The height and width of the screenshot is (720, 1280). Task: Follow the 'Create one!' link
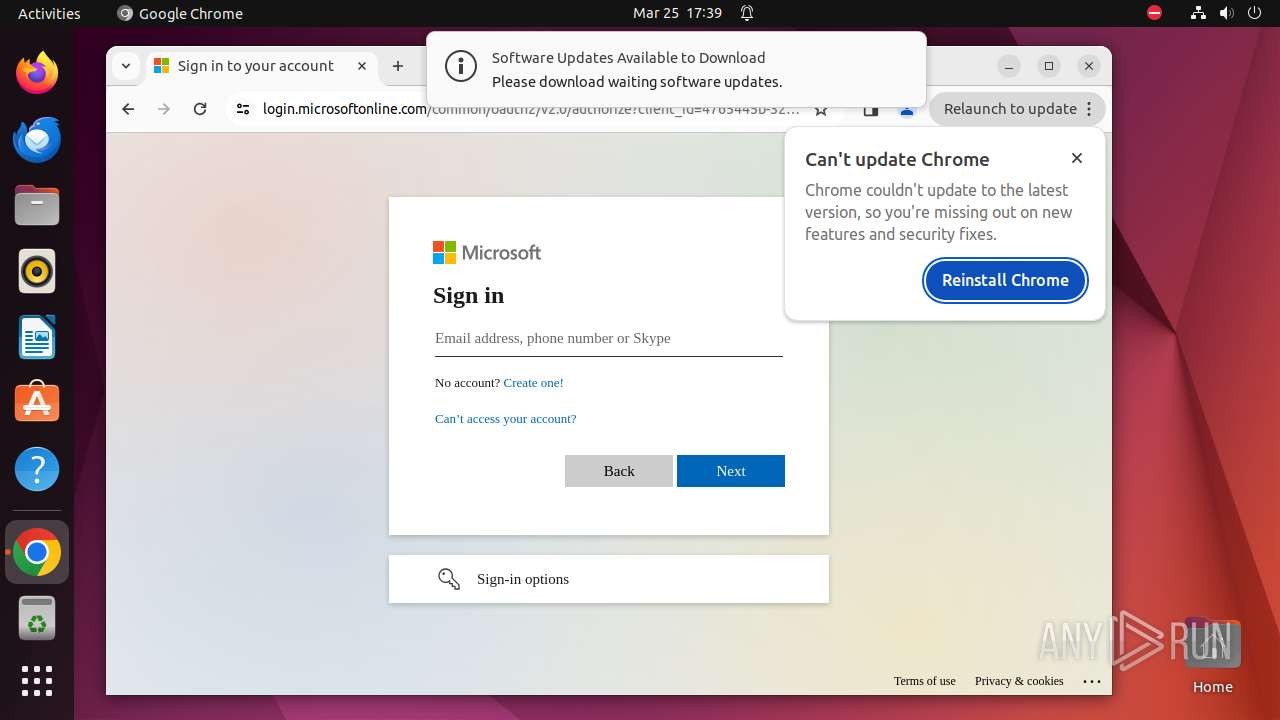(533, 383)
